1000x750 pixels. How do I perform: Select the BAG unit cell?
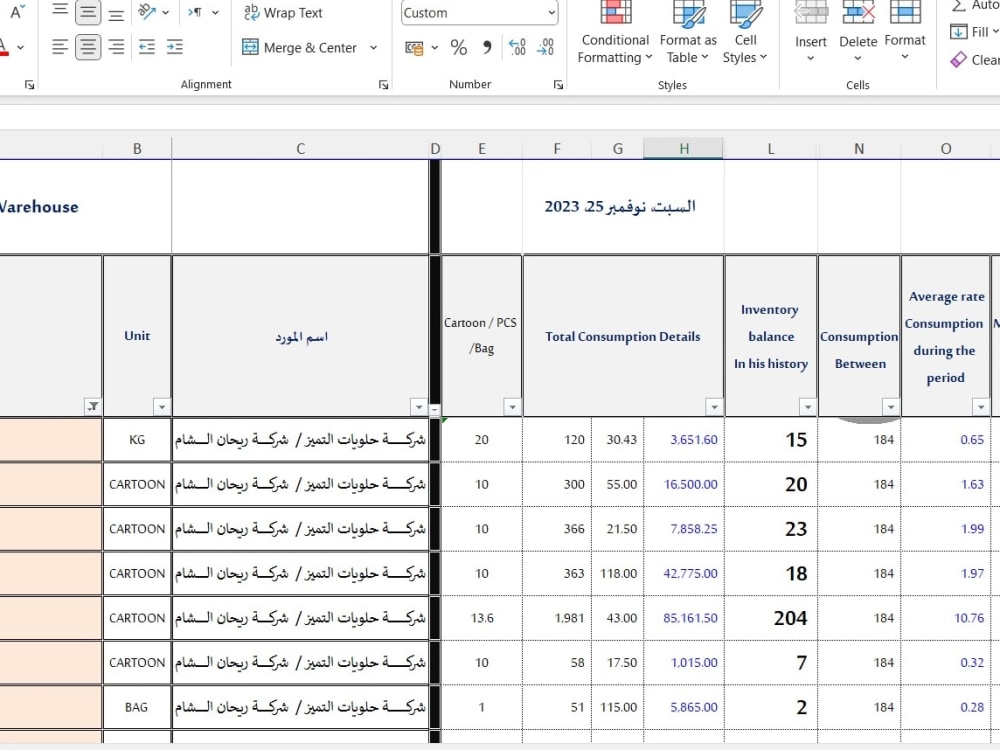pyautogui.click(x=137, y=707)
